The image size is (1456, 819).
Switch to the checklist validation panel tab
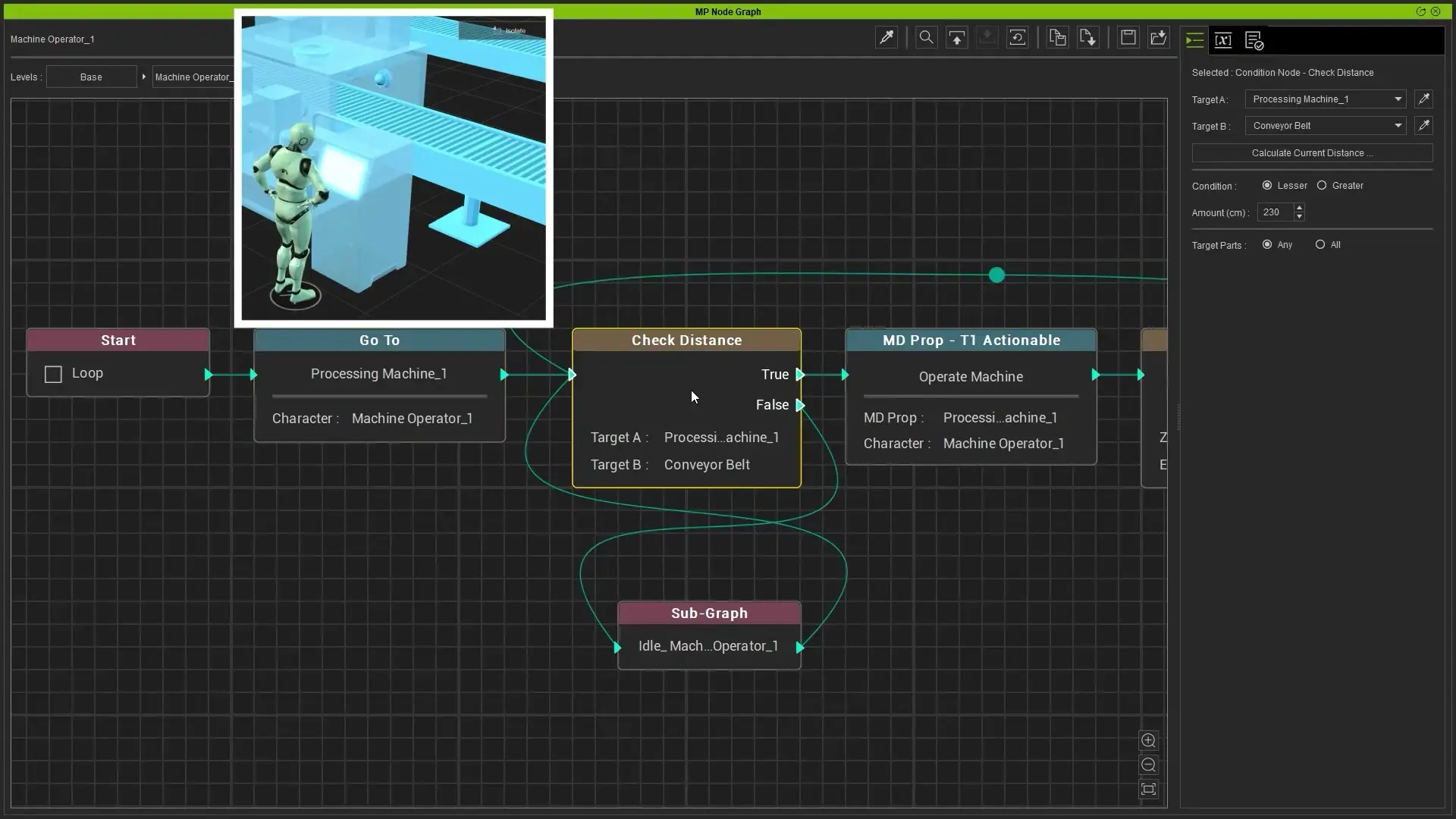(x=1254, y=40)
